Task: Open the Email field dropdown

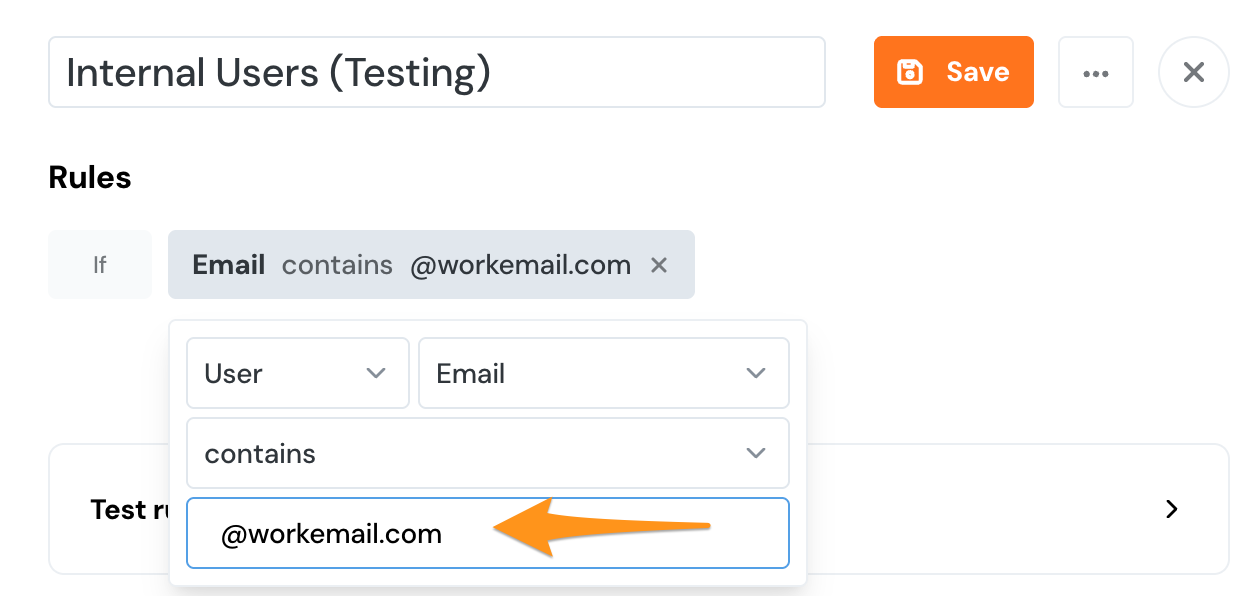Action: coord(603,373)
